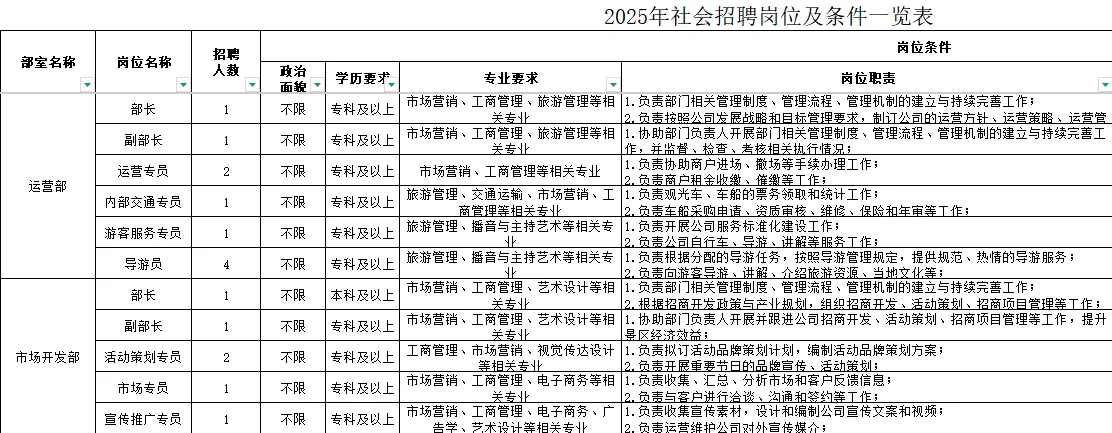
Task: Click the 部室名称 header text
Action: pyautogui.click(x=48, y=62)
